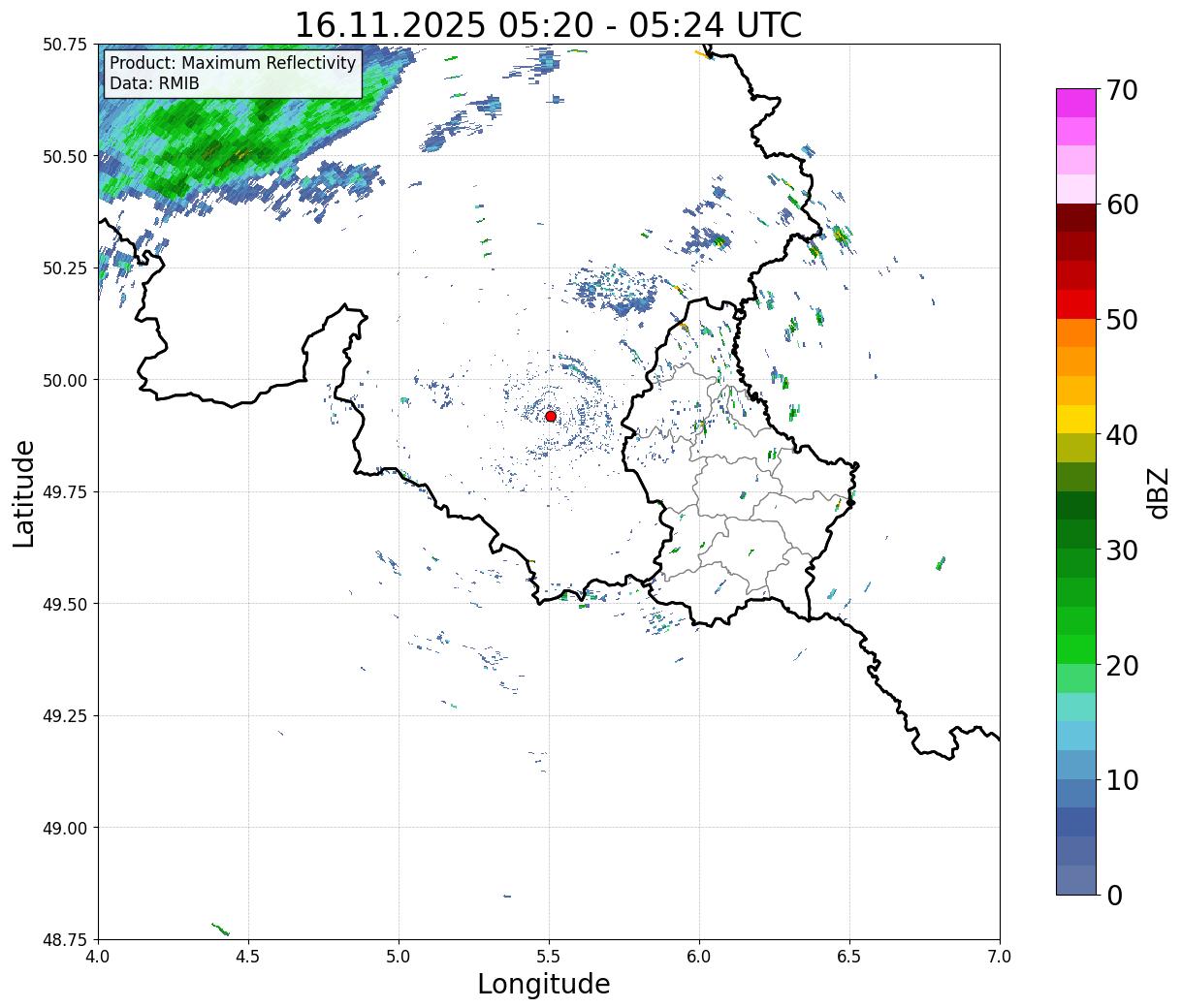Screen dimensions: 1182x1008
Task: Click latitude tick label 50.25
Action: coord(65,268)
